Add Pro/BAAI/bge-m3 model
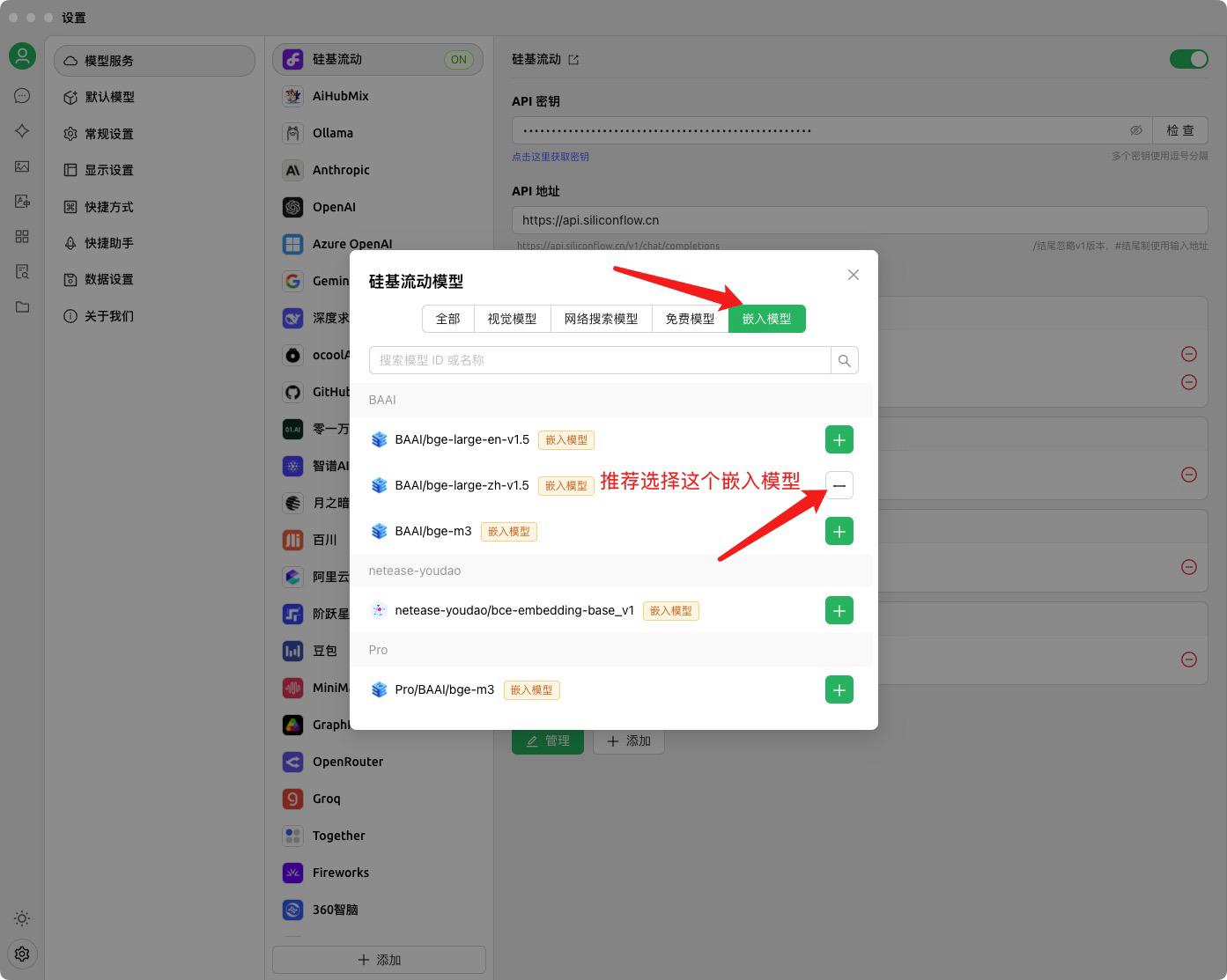This screenshot has height=980, width=1227. pyautogui.click(x=839, y=689)
